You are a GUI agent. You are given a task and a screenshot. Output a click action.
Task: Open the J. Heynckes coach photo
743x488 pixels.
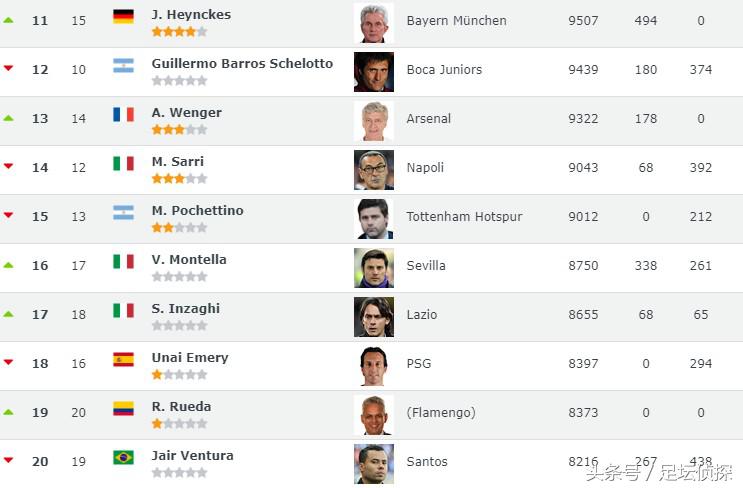point(373,22)
